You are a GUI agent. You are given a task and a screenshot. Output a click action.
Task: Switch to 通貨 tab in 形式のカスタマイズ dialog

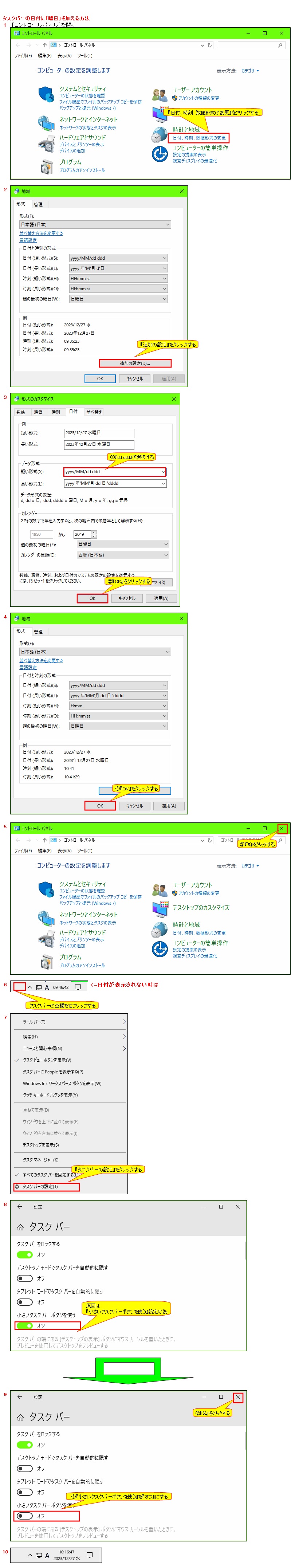tap(38, 412)
